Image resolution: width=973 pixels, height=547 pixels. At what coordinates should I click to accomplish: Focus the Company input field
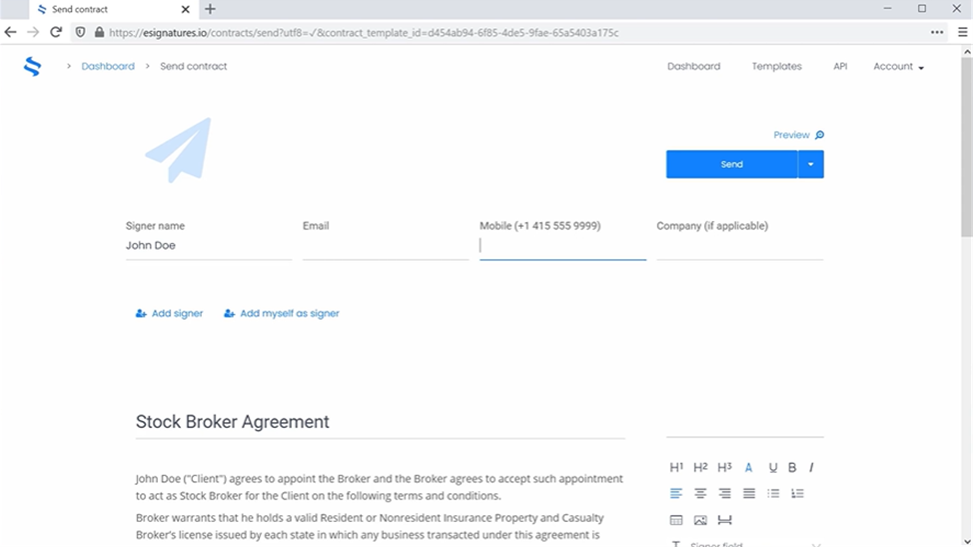click(x=740, y=245)
